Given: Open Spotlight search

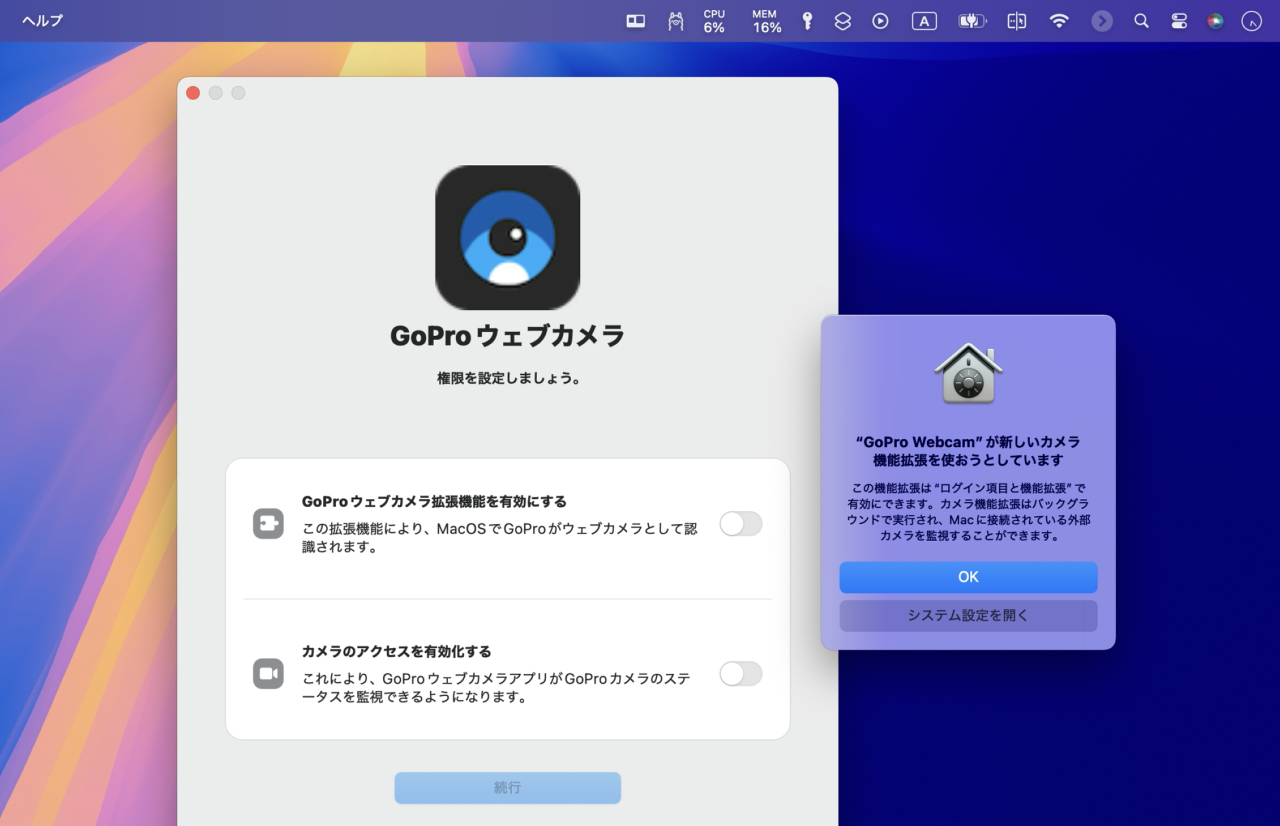Looking at the screenshot, I should tap(1141, 21).
